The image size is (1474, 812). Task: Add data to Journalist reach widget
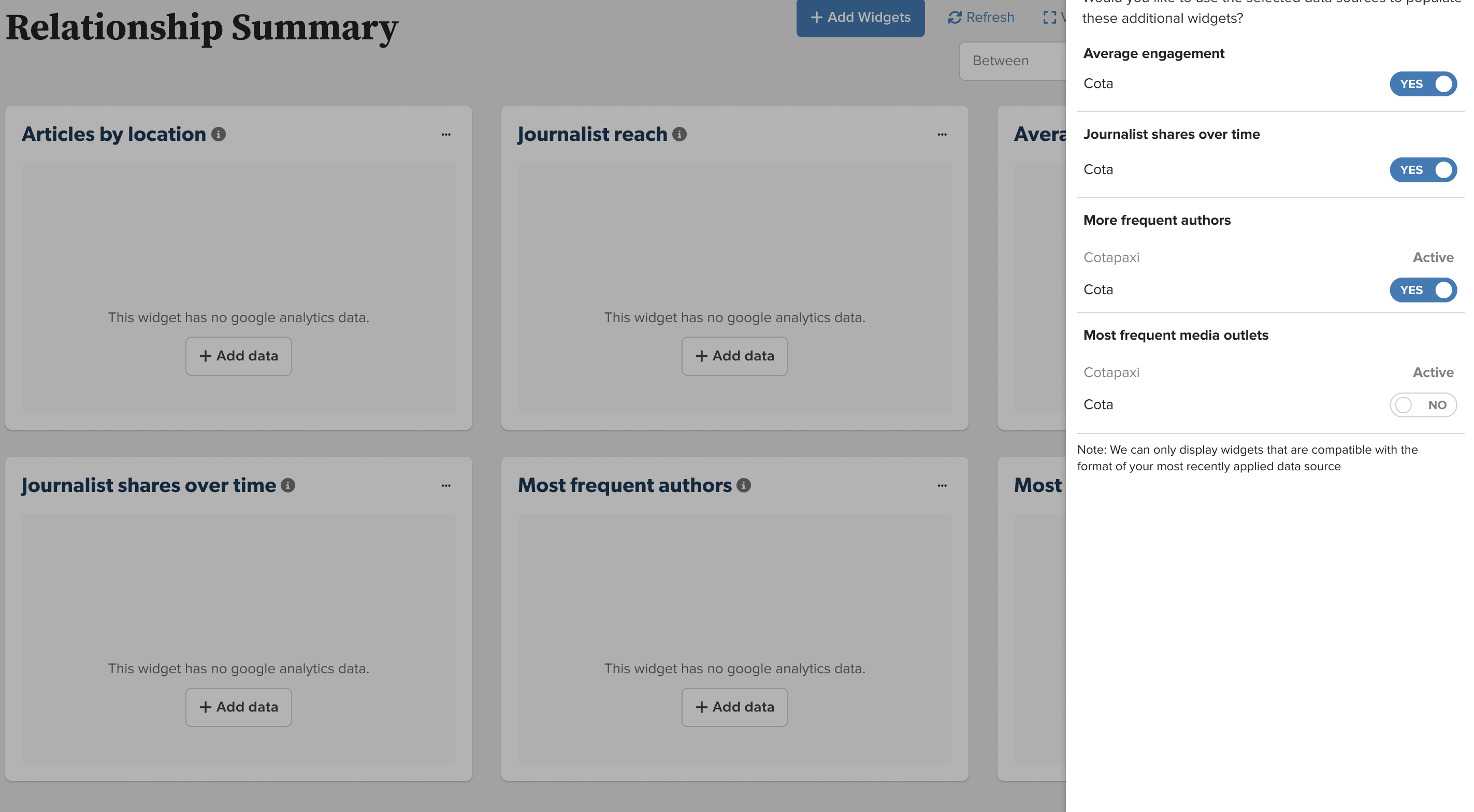click(x=735, y=356)
